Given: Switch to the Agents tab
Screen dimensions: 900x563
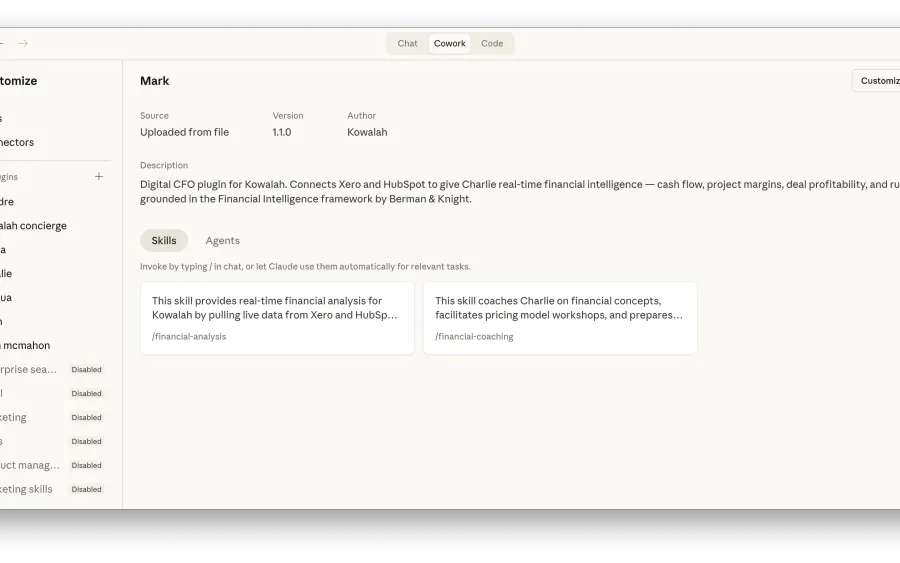Looking at the screenshot, I should pyautogui.click(x=223, y=240).
